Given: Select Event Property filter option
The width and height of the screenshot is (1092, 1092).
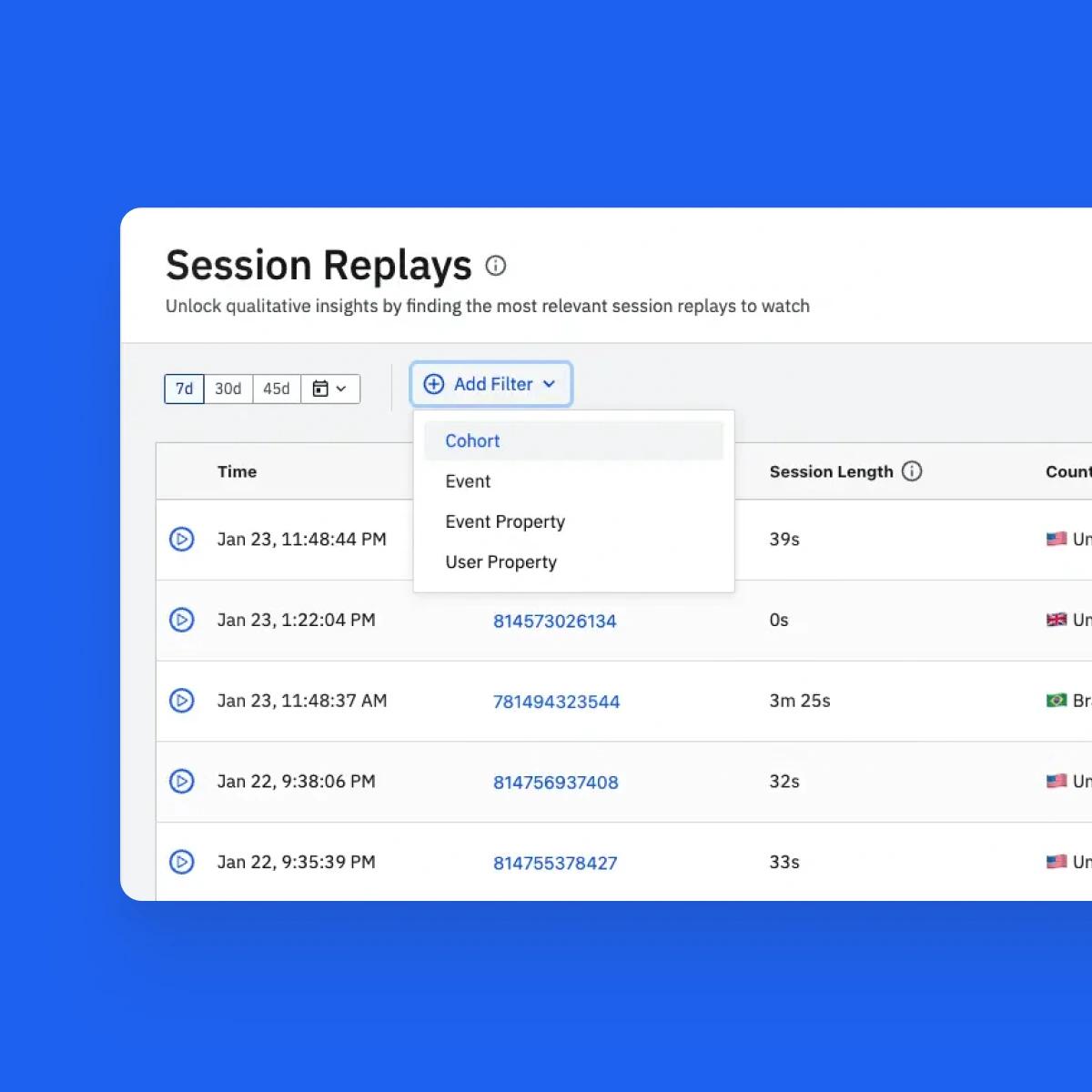Looking at the screenshot, I should pyautogui.click(x=505, y=521).
